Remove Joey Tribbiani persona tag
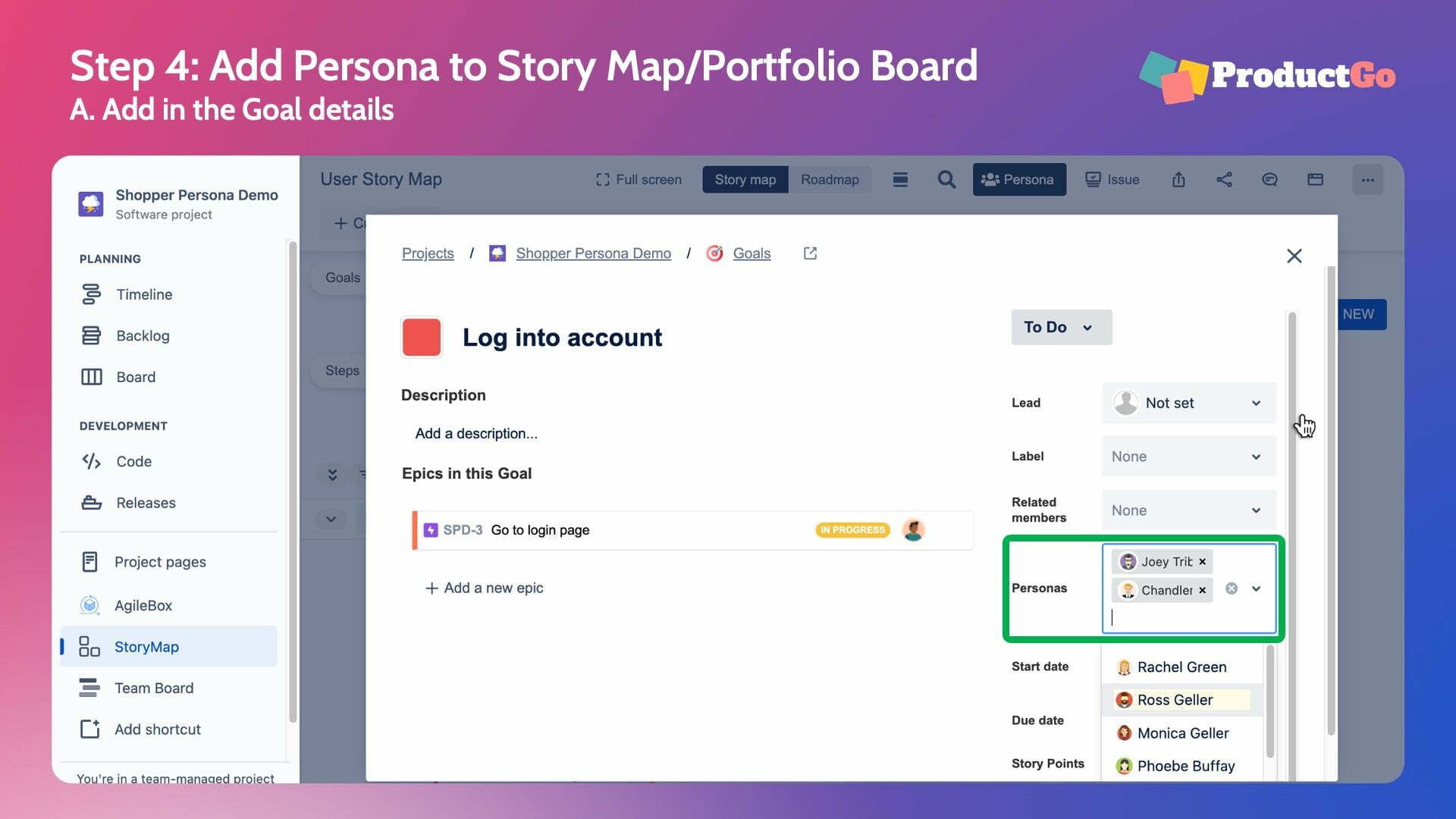 click(1203, 562)
